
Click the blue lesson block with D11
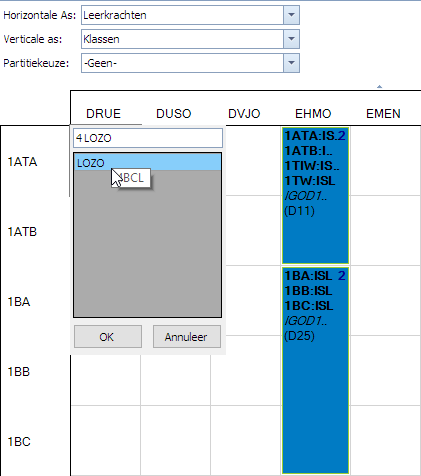(315, 196)
